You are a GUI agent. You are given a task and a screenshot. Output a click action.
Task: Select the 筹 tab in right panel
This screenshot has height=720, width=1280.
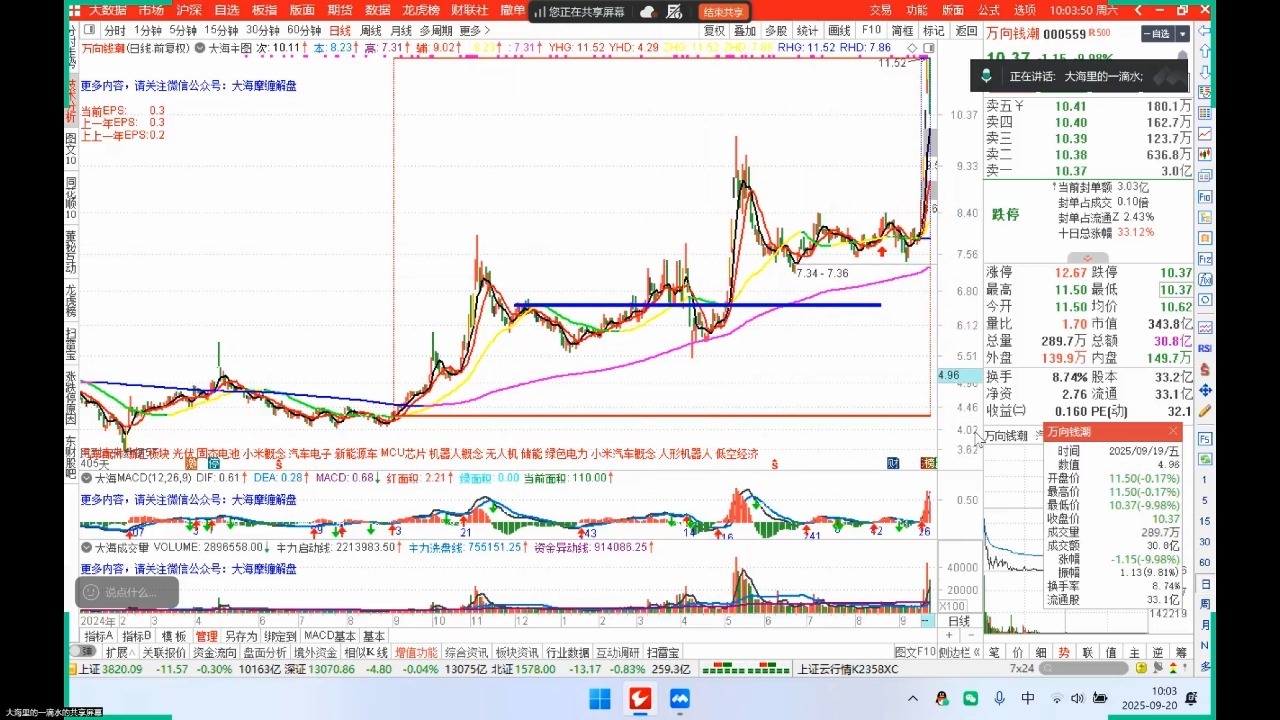(x=1181, y=652)
